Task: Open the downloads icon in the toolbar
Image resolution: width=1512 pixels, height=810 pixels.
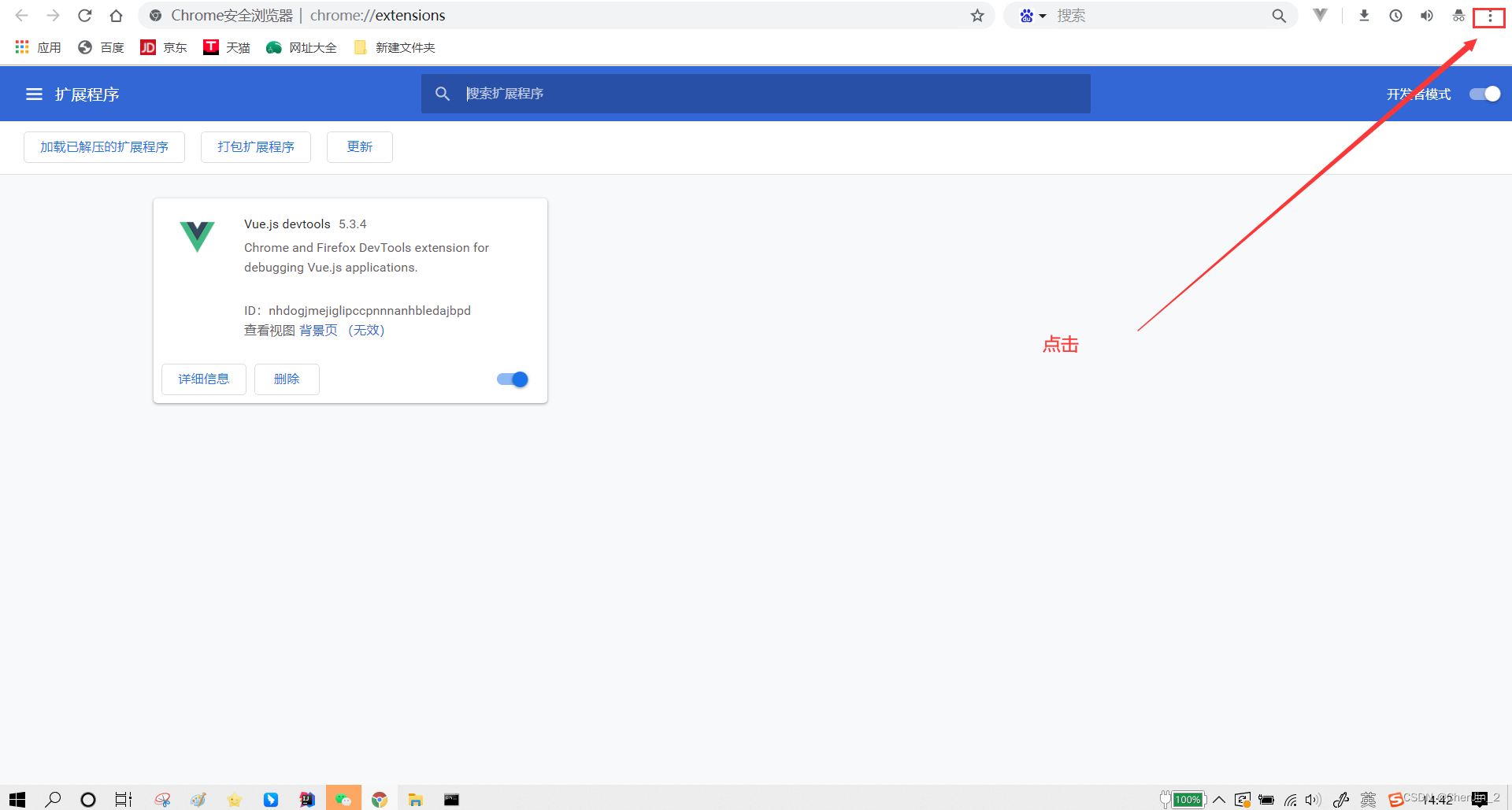Action: (x=1365, y=16)
